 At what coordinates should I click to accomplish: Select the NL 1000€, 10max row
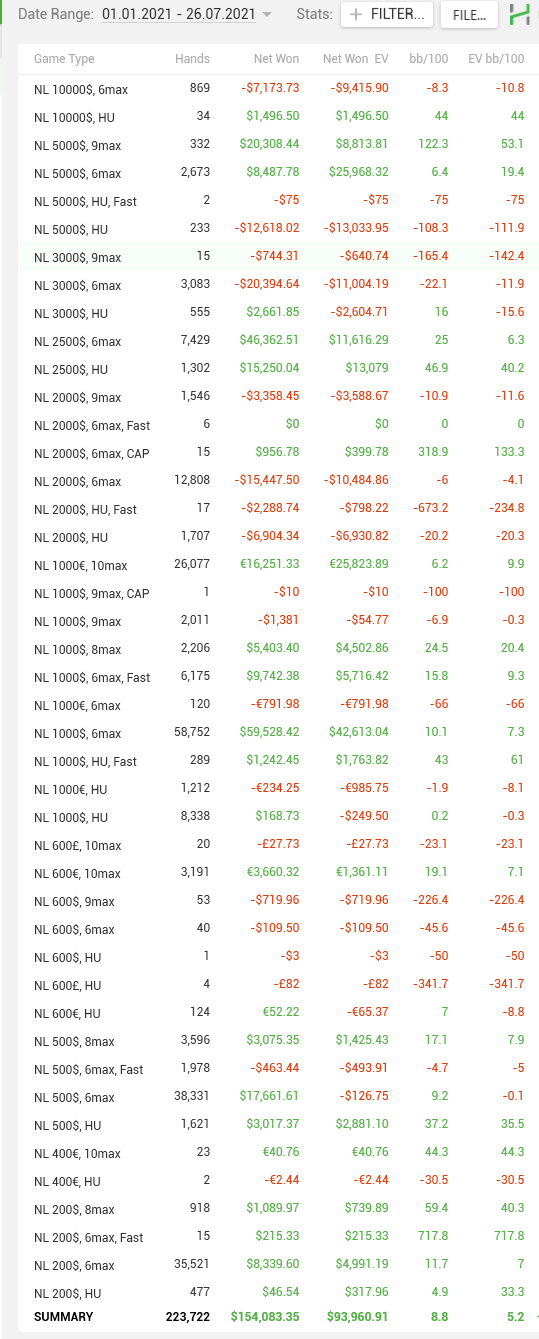coord(278,565)
